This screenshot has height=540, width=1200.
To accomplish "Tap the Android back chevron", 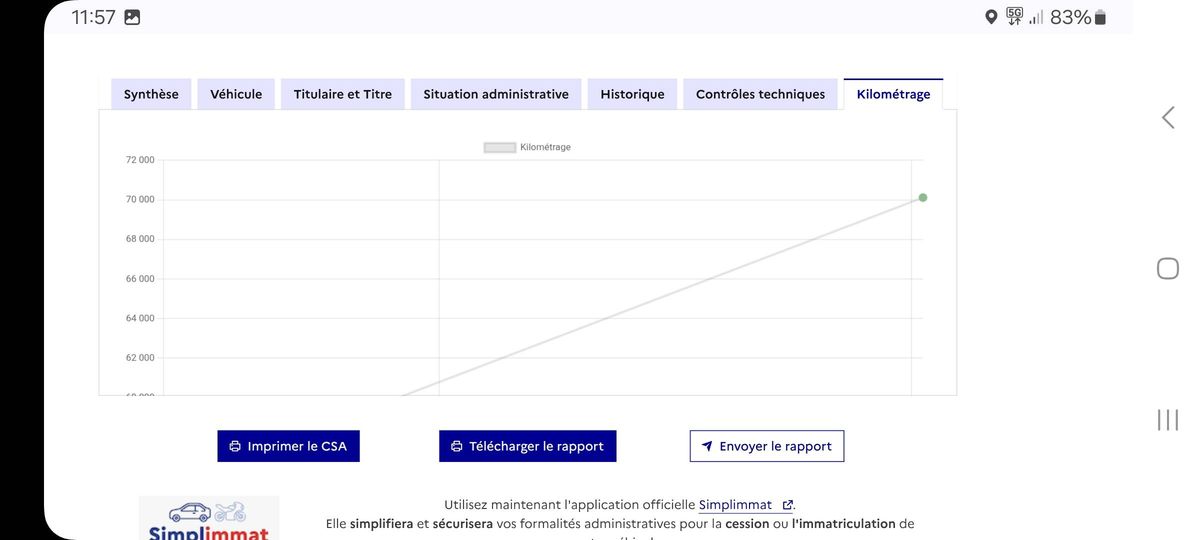I will click(1167, 117).
